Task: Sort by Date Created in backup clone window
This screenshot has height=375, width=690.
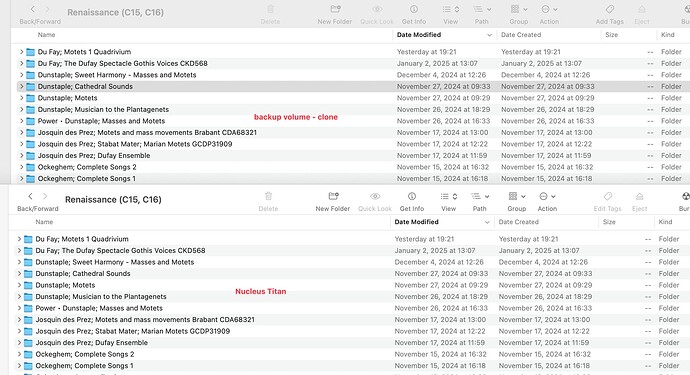Action: click(521, 35)
